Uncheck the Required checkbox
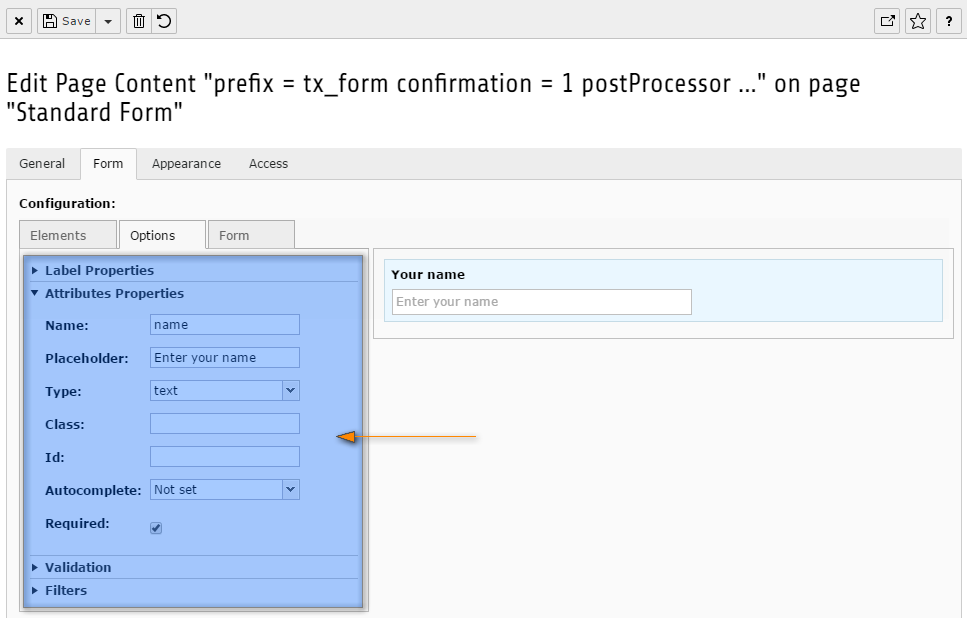Image resolution: width=967 pixels, height=618 pixels. click(x=156, y=528)
